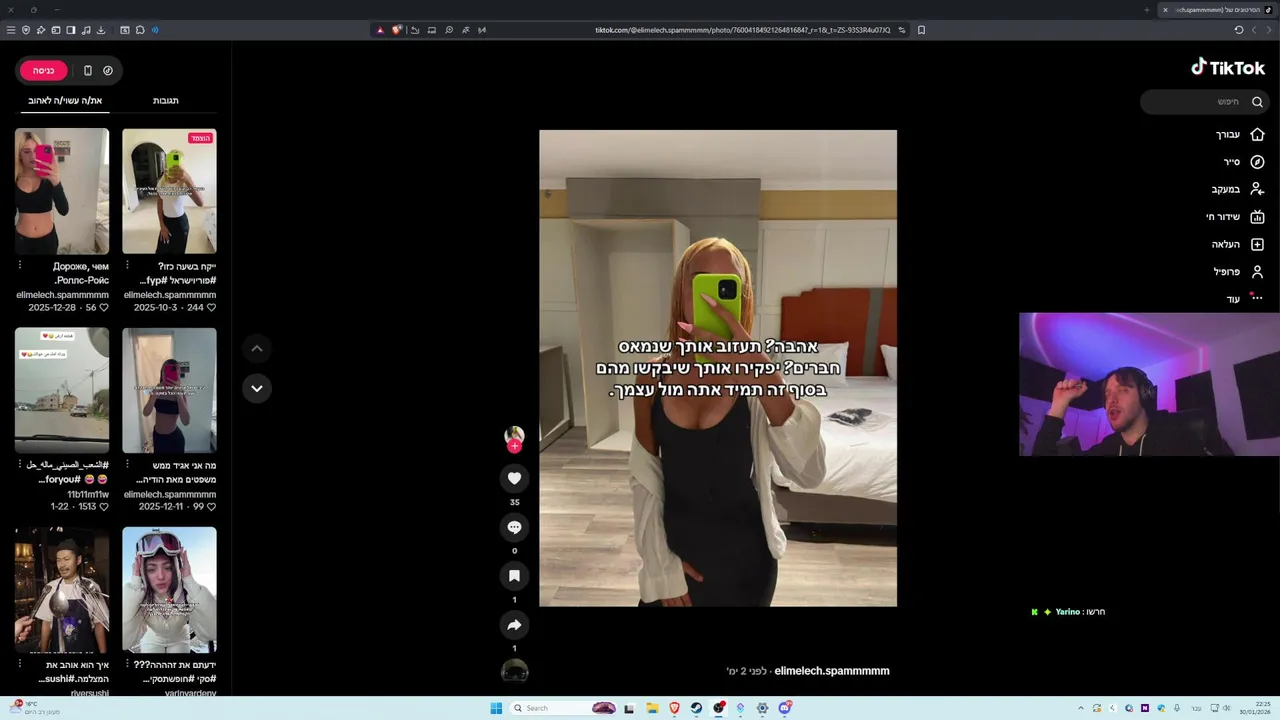Open options for the 'מה אני אגיד' post
The width and height of the screenshot is (1280, 720).
click(127, 465)
